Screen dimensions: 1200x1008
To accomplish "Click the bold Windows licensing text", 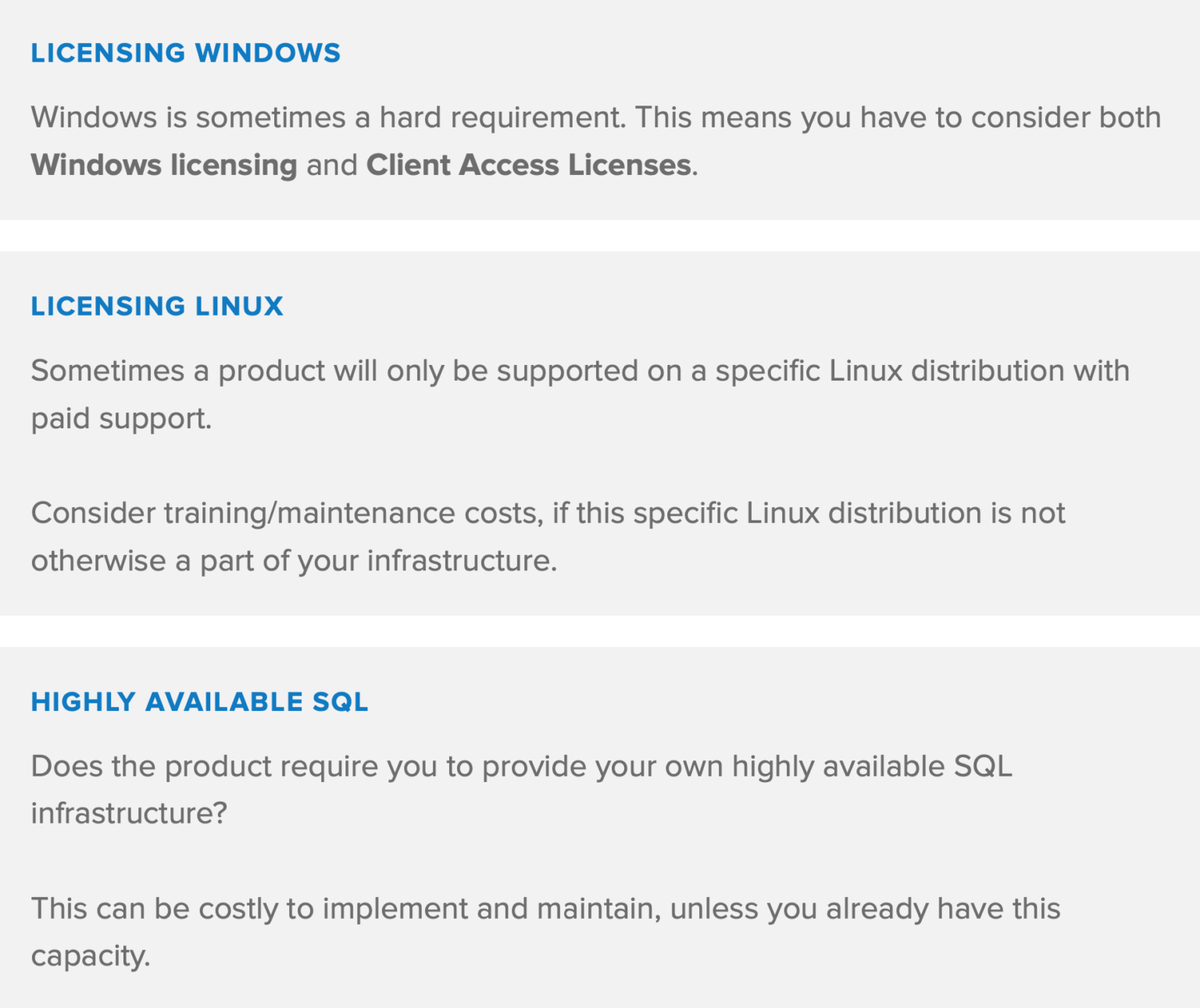I will [164, 165].
